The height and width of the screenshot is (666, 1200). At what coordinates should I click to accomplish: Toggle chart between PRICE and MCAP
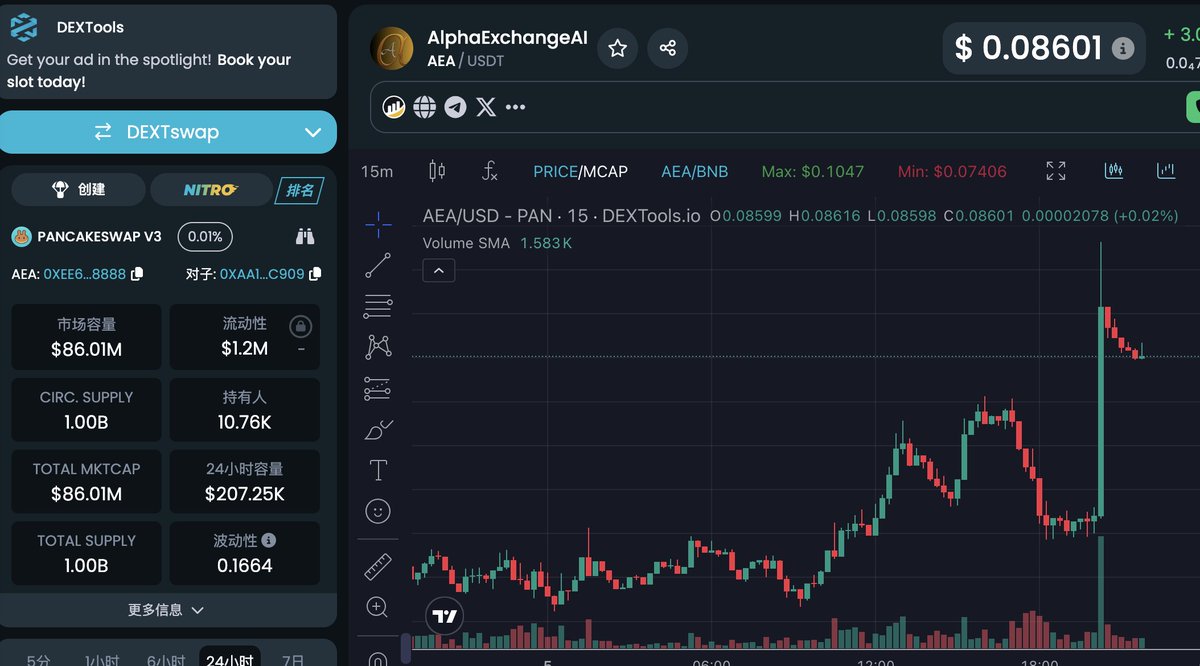(580, 171)
